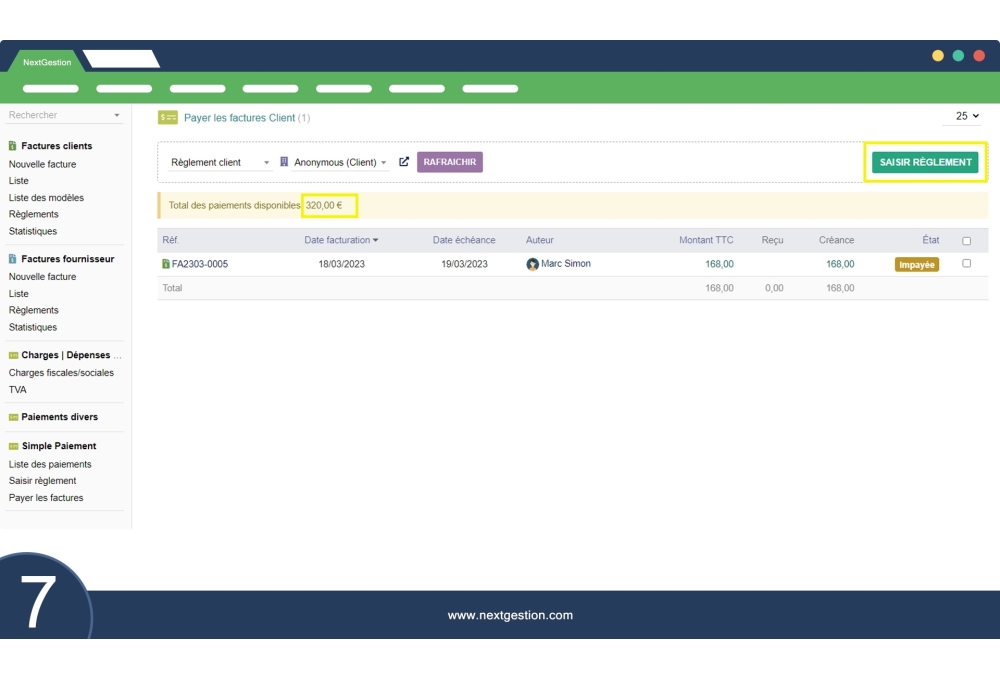The width and height of the screenshot is (1000, 679).
Task: Click the Simple Paiement money icon
Action: point(13,446)
